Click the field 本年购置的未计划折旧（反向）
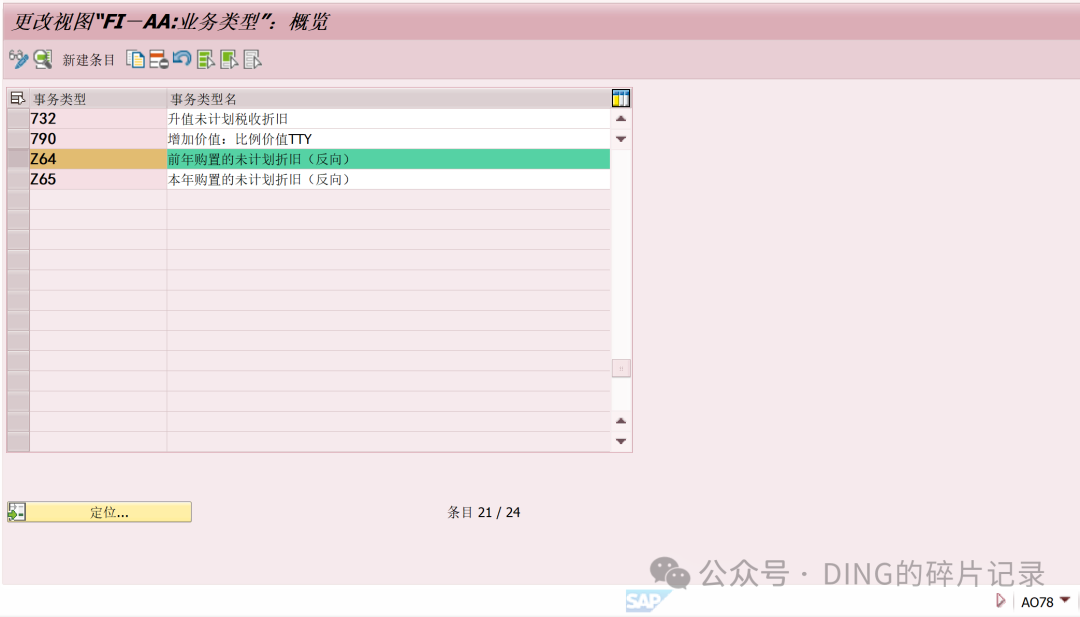Viewport: 1080px width, 617px height. (x=388, y=179)
